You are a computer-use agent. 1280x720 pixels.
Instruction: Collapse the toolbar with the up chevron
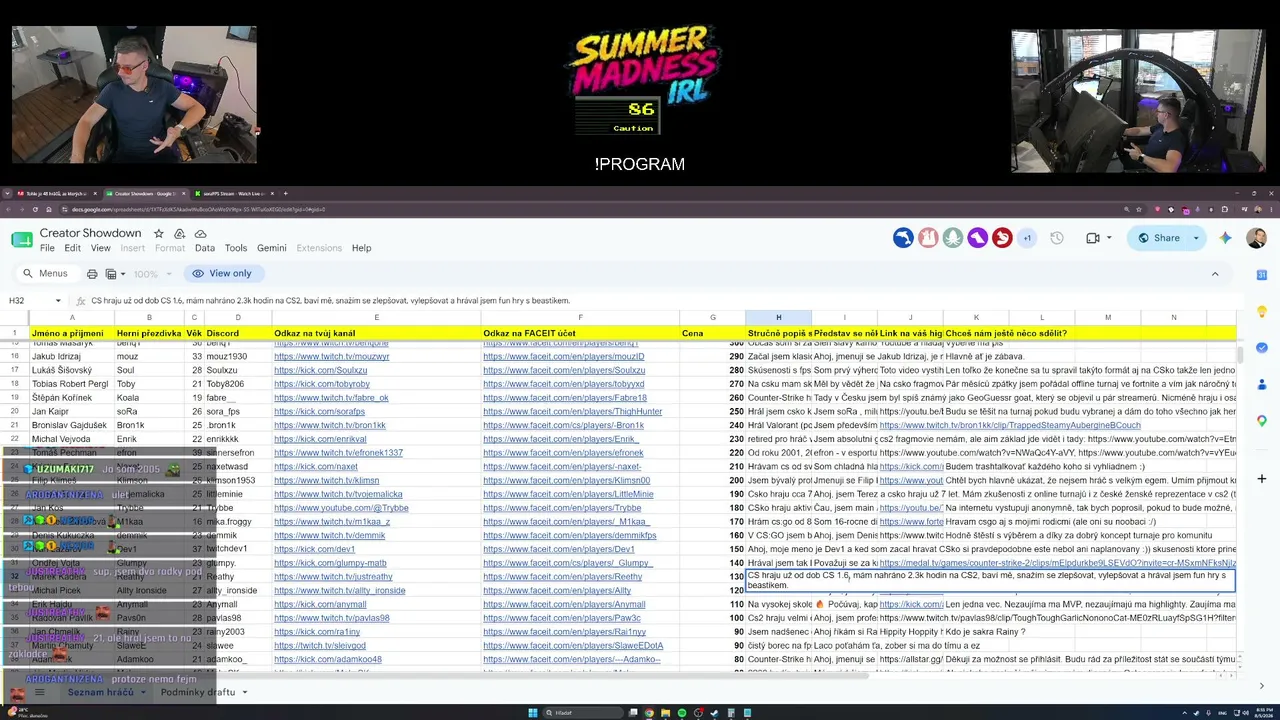coord(1215,274)
